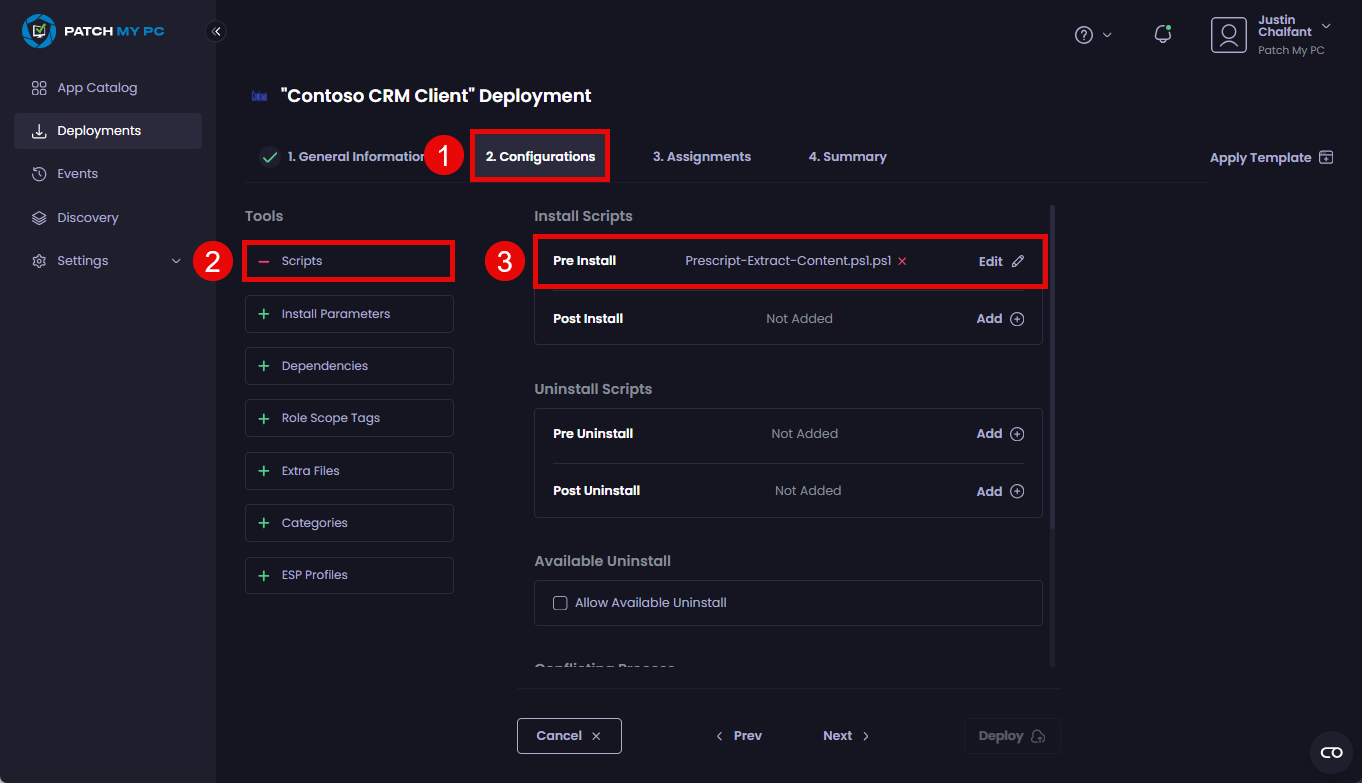Viewport: 1362px width, 783px height.
Task: Click the help question-mark icon
Action: tap(1083, 34)
